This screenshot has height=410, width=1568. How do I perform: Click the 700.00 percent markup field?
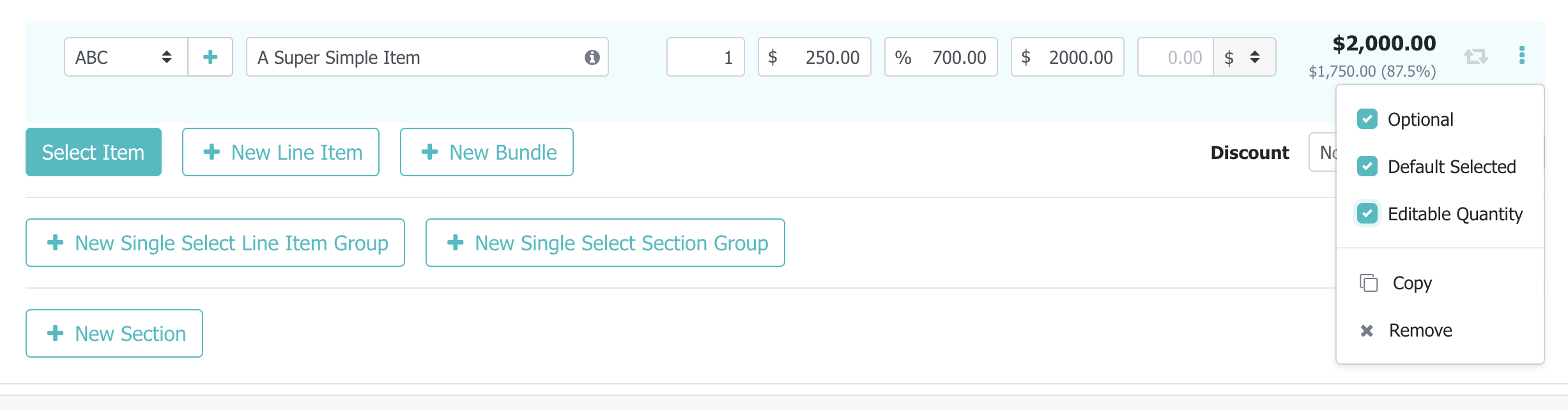(x=941, y=57)
